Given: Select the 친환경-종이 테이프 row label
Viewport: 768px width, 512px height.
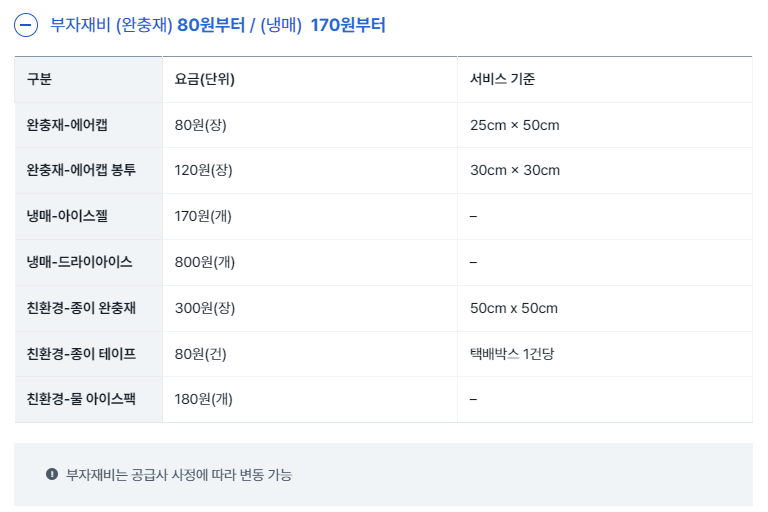Looking at the screenshot, I should click(81, 353).
